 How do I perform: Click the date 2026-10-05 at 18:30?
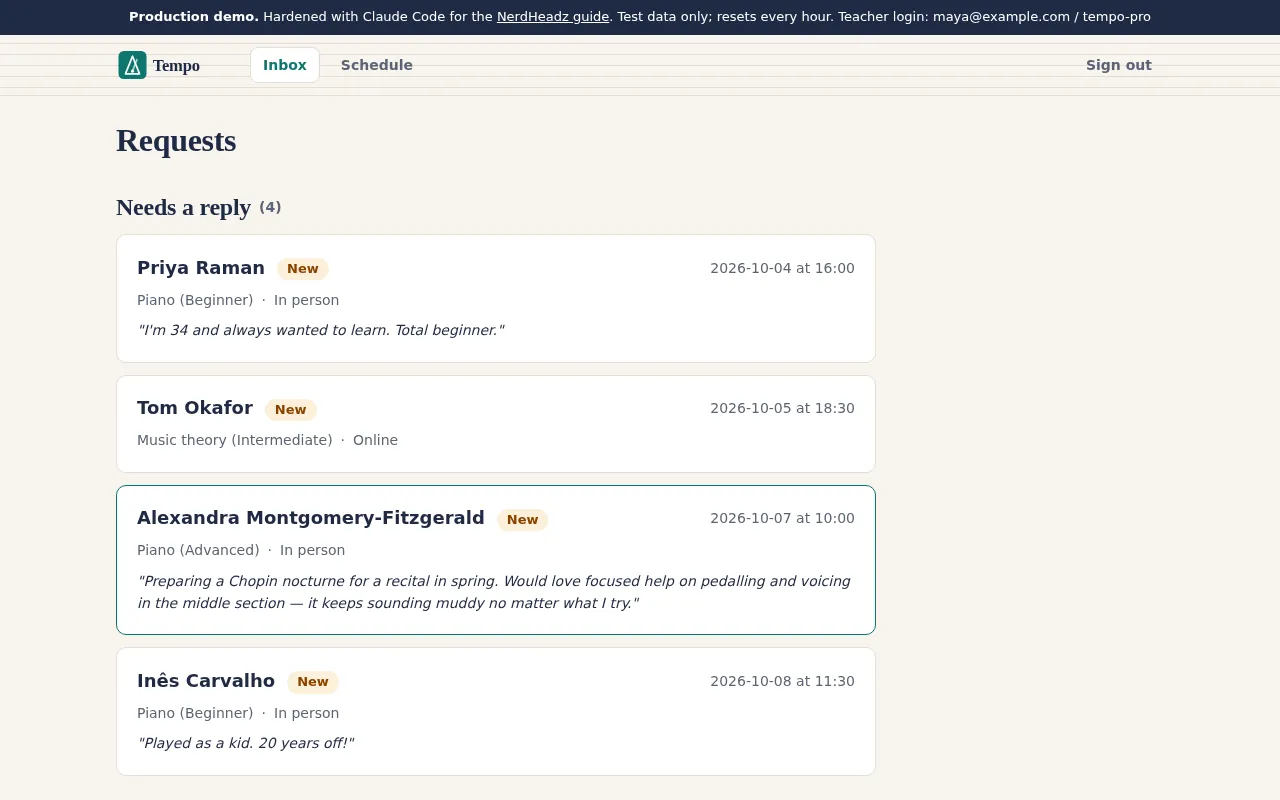(783, 408)
